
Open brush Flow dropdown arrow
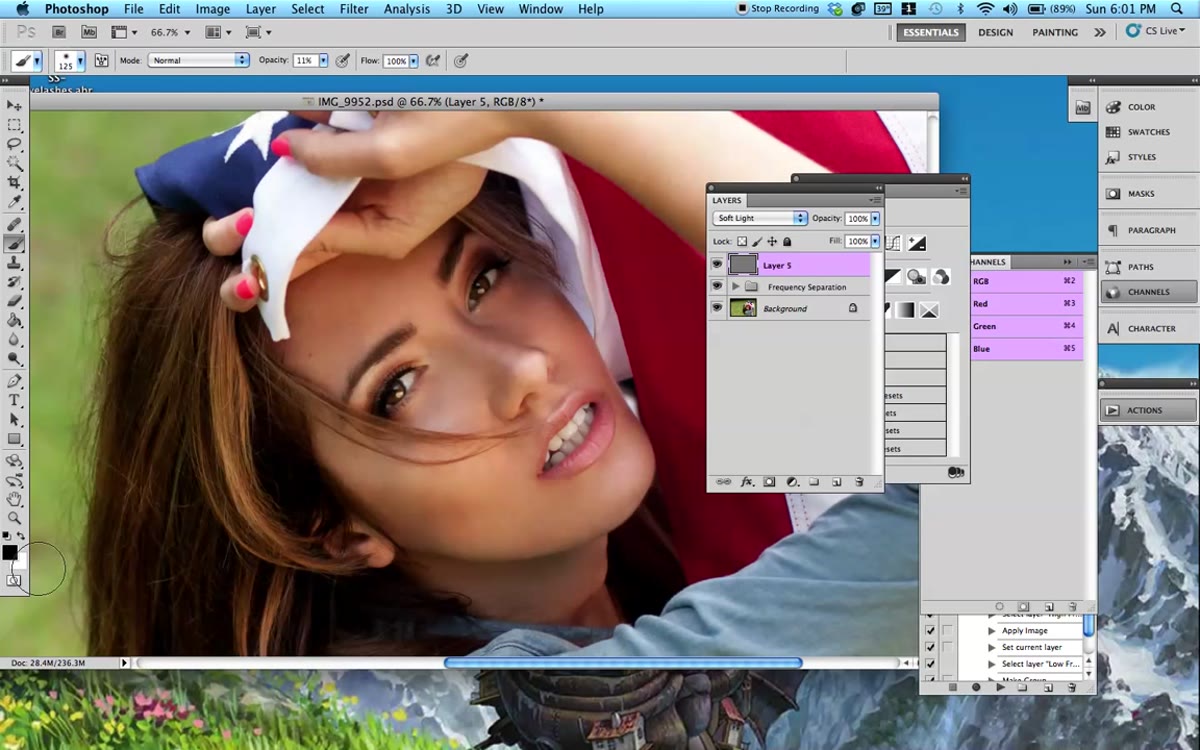coord(415,60)
